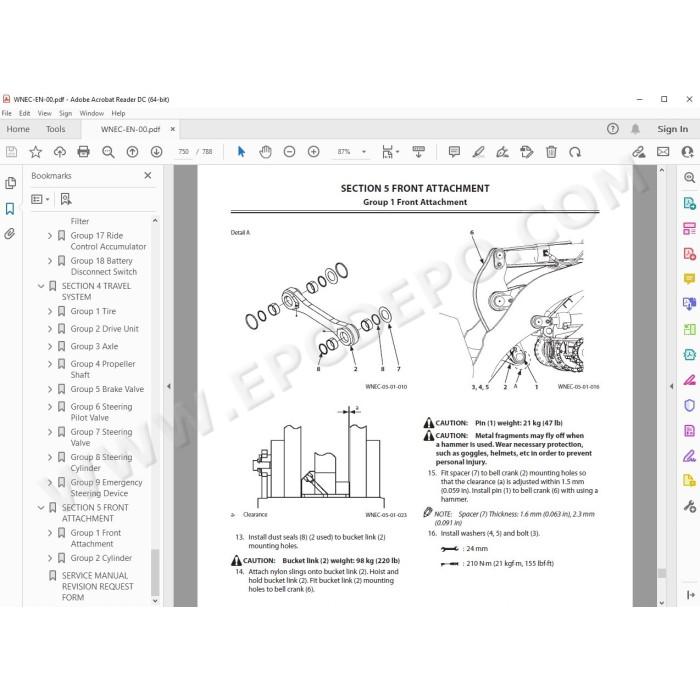Click the upload to cloud icon
The image size is (700, 700).
tap(59, 152)
